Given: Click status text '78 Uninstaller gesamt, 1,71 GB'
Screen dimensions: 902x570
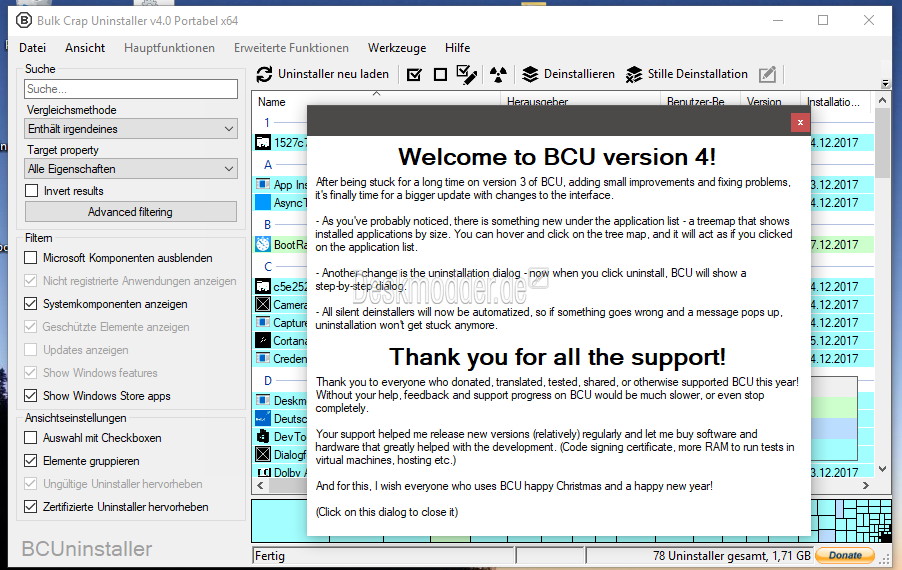Looking at the screenshot, I should 731,556.
